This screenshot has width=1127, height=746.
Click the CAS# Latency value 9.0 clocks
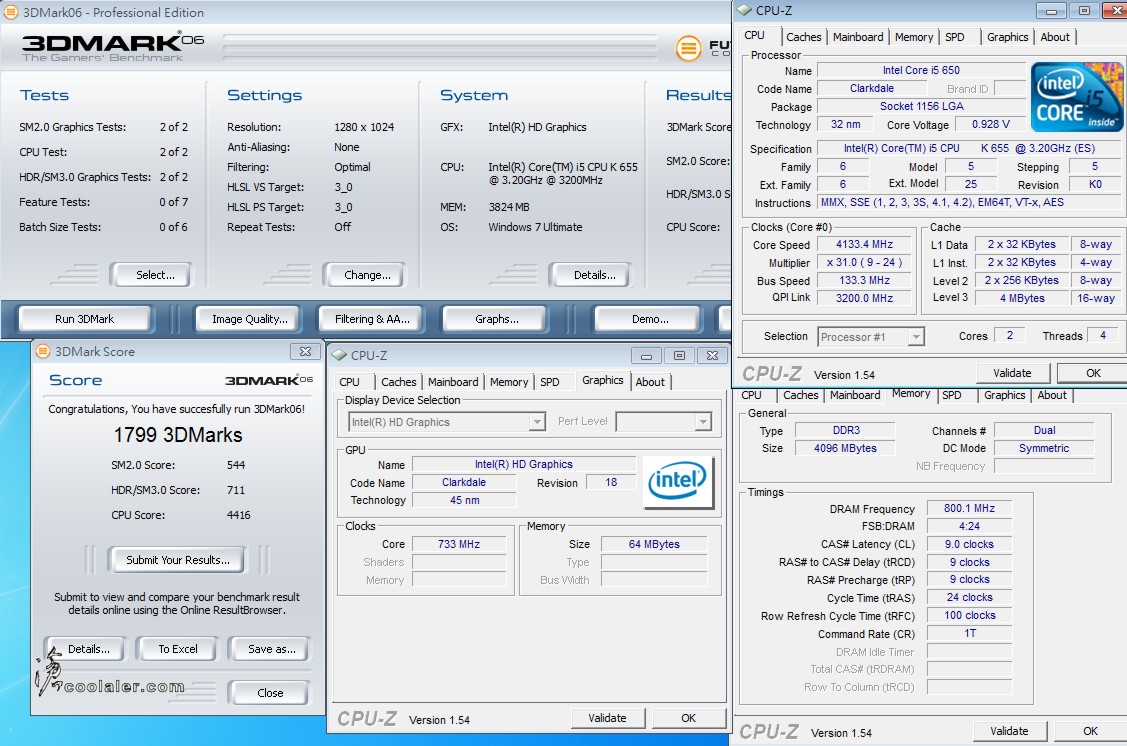(x=970, y=544)
